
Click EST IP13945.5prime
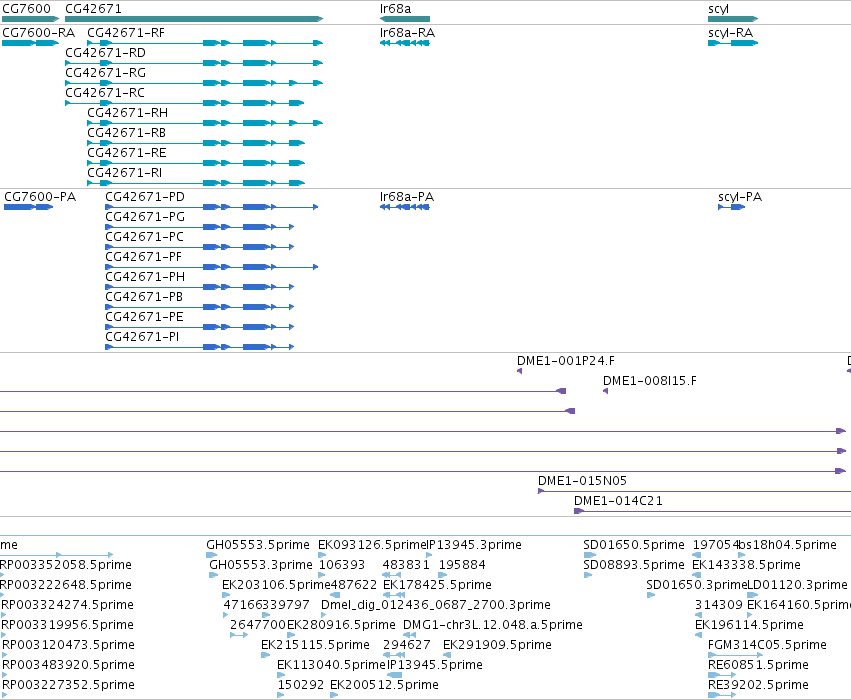coord(435,665)
